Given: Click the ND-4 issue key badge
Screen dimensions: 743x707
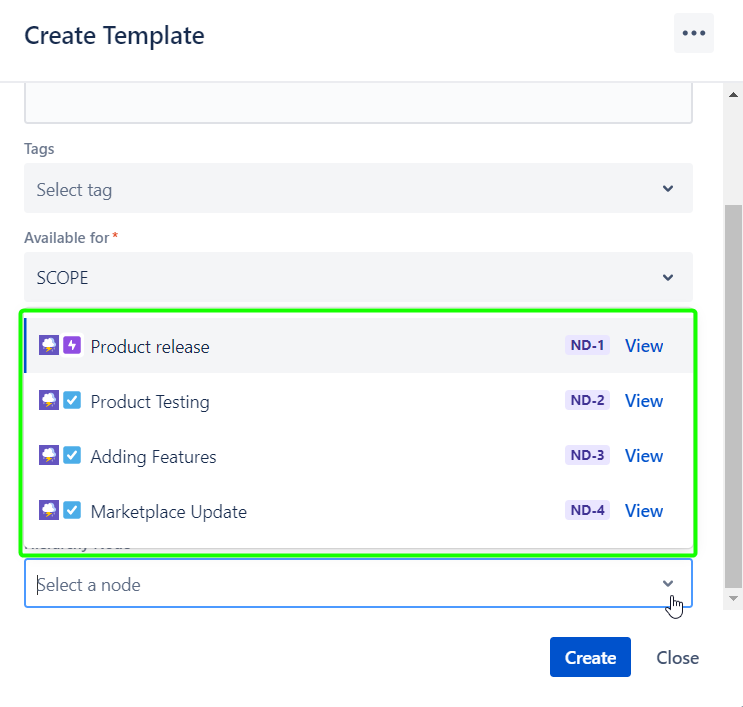Looking at the screenshot, I should (587, 511).
